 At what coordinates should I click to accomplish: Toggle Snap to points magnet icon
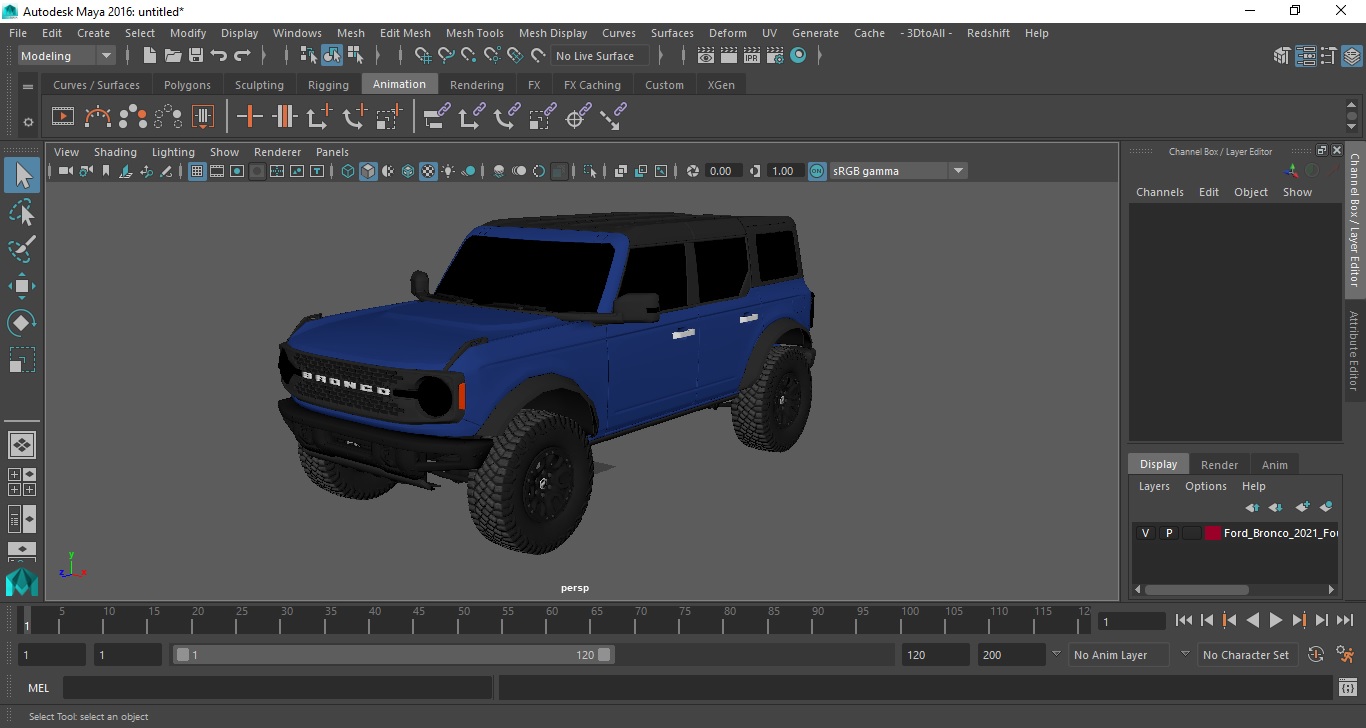pyautogui.click(x=469, y=56)
